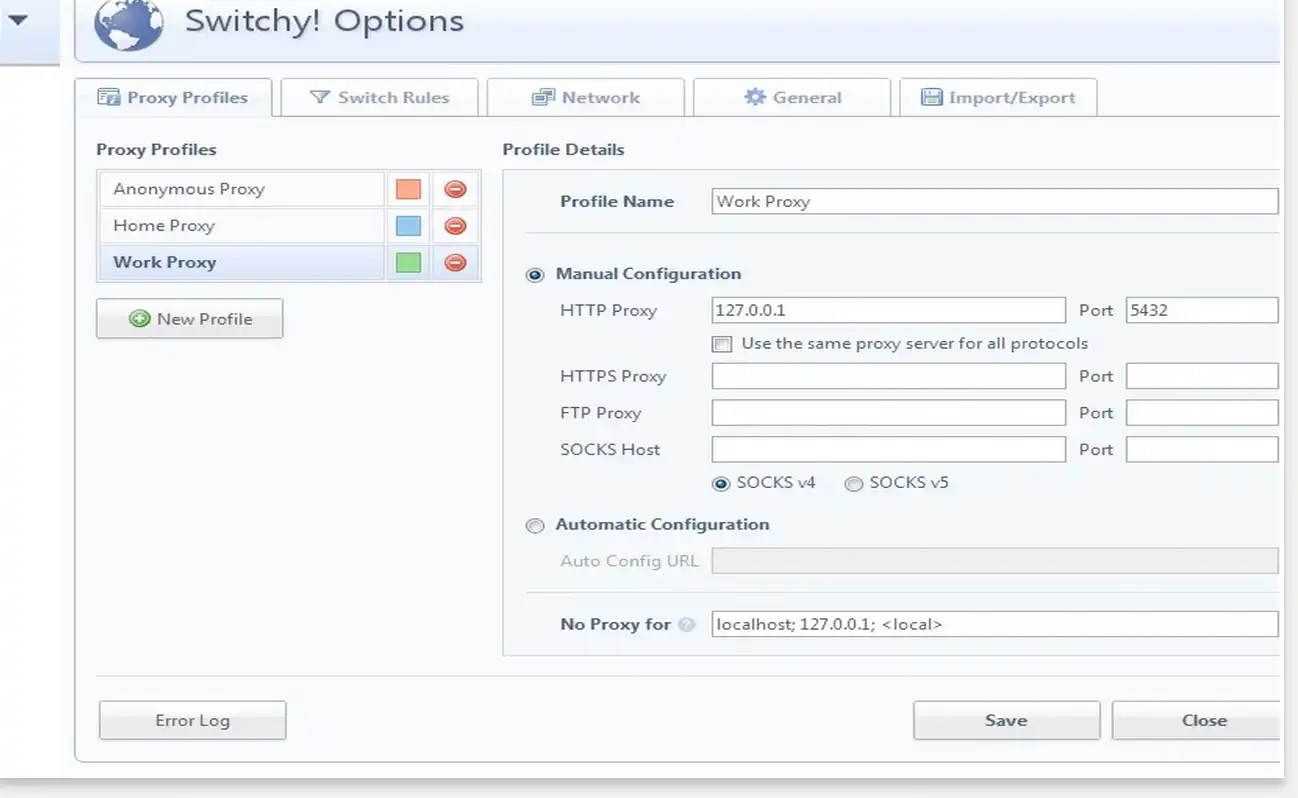This screenshot has width=1298, height=798.
Task: Select the Anonymous Proxy profile
Action: pos(241,189)
